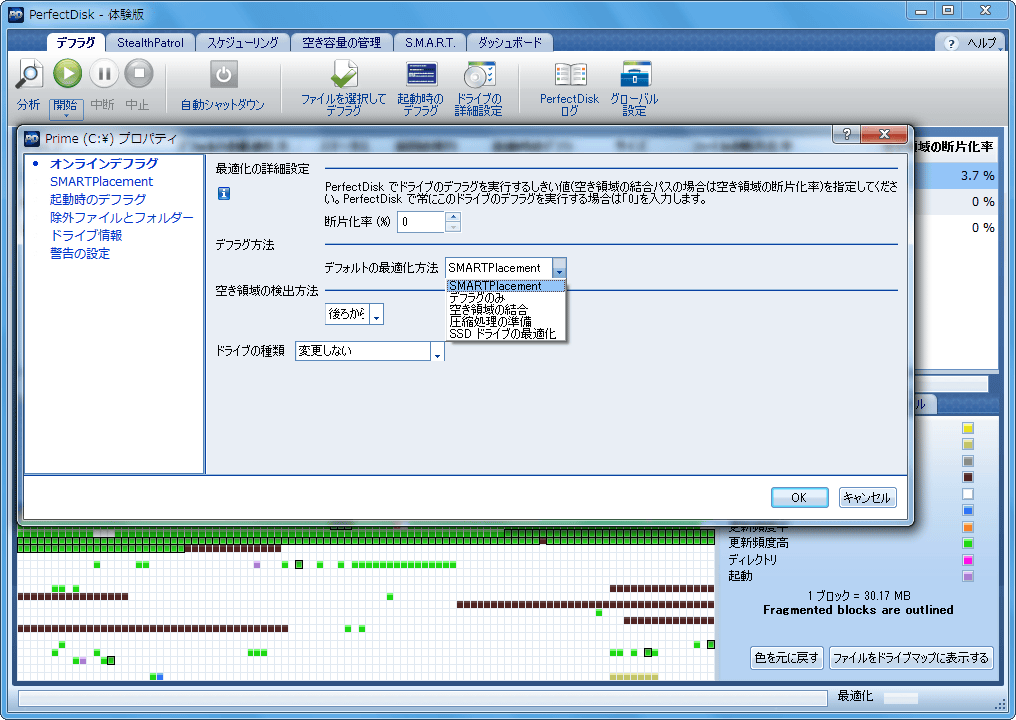Select 警告の設定 in the sidebar
This screenshot has height=720, width=1016.
pyautogui.click(x=80, y=253)
